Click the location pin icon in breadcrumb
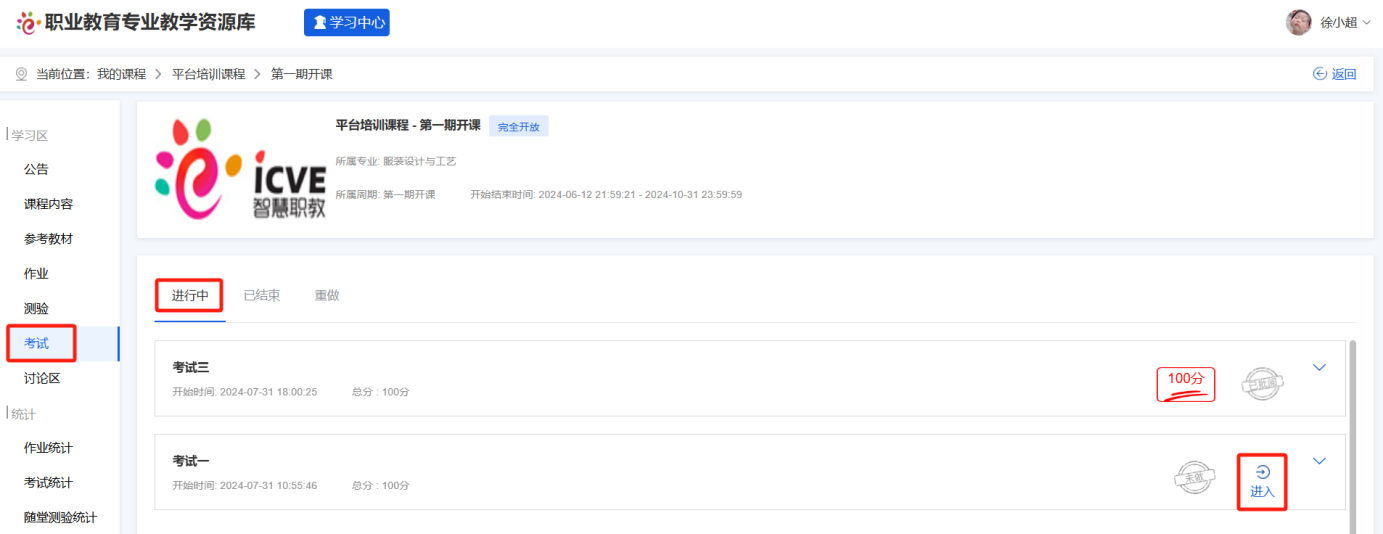Image resolution: width=1383 pixels, height=534 pixels. tap(21, 74)
